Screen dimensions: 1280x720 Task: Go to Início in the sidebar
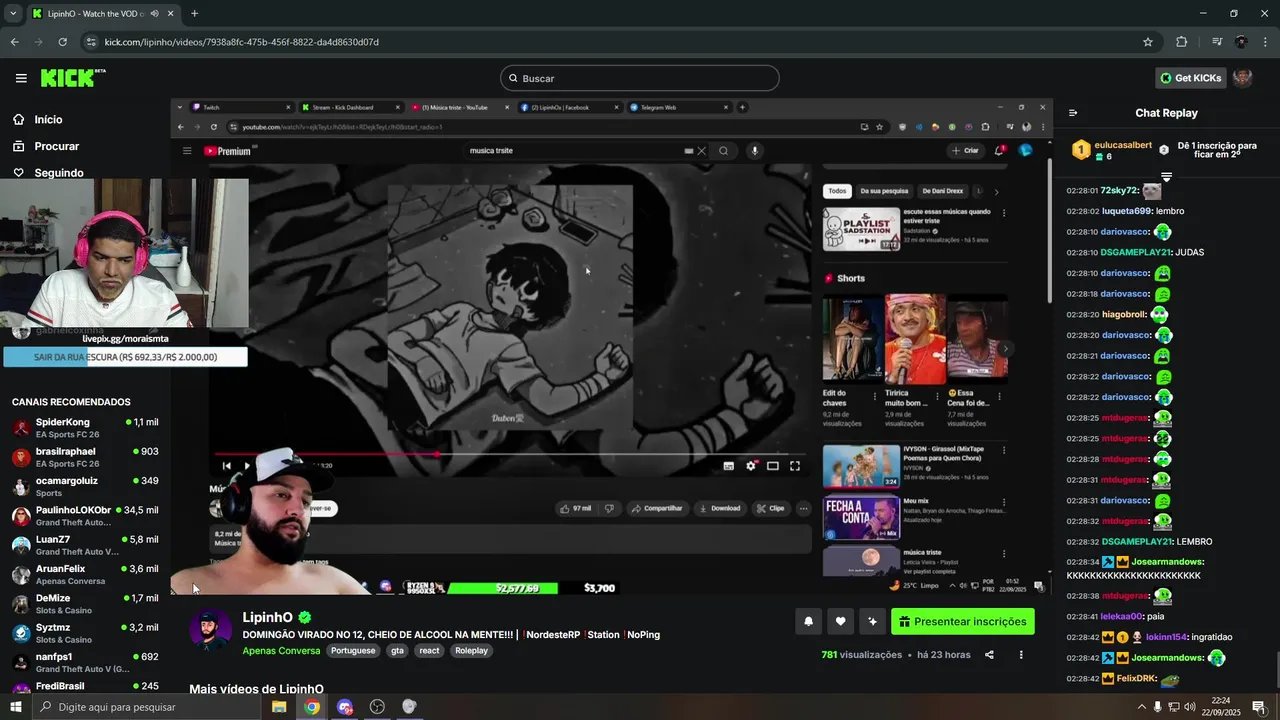point(48,120)
